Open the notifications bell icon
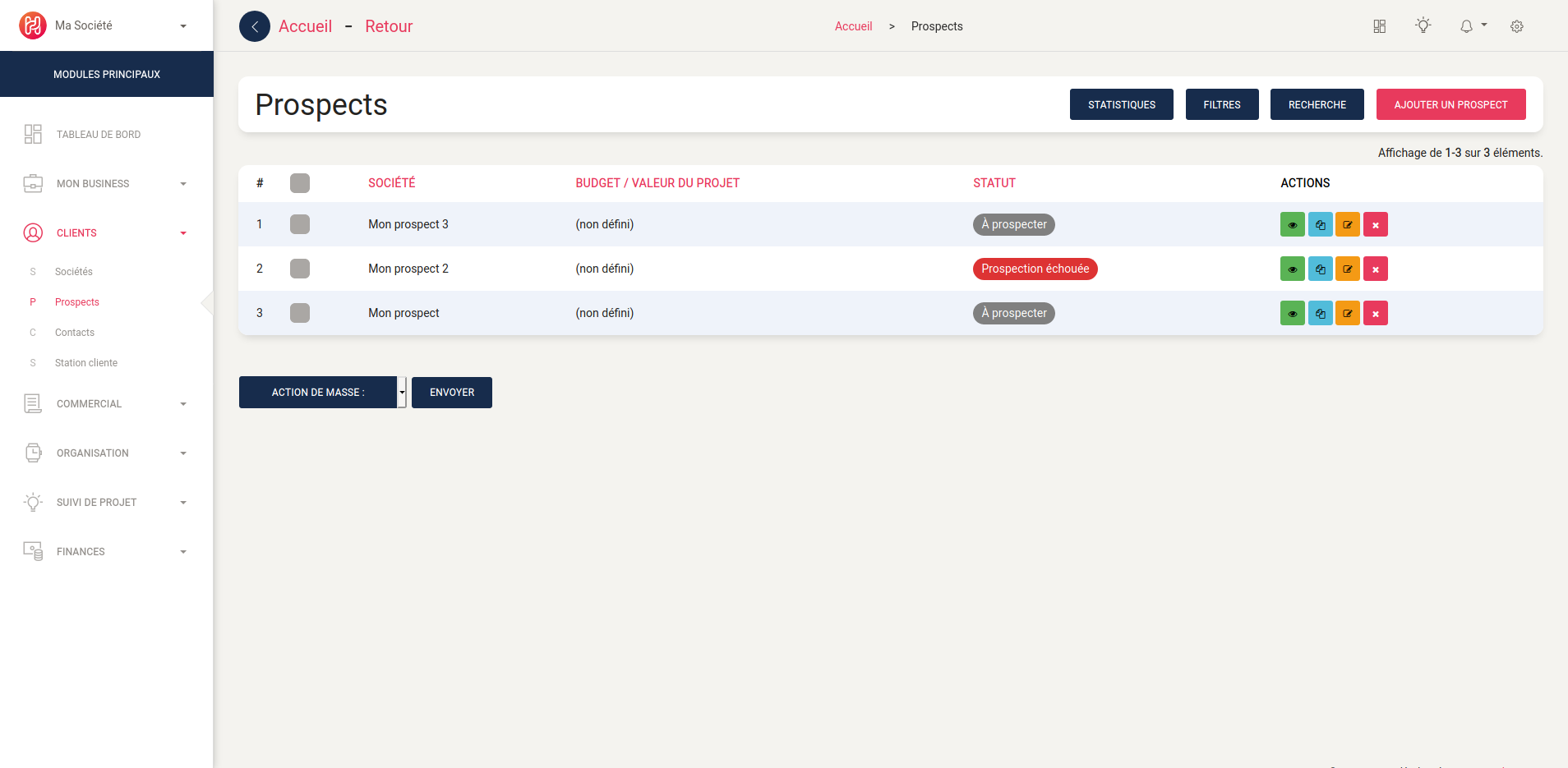This screenshot has width=1568, height=768. click(x=1467, y=25)
